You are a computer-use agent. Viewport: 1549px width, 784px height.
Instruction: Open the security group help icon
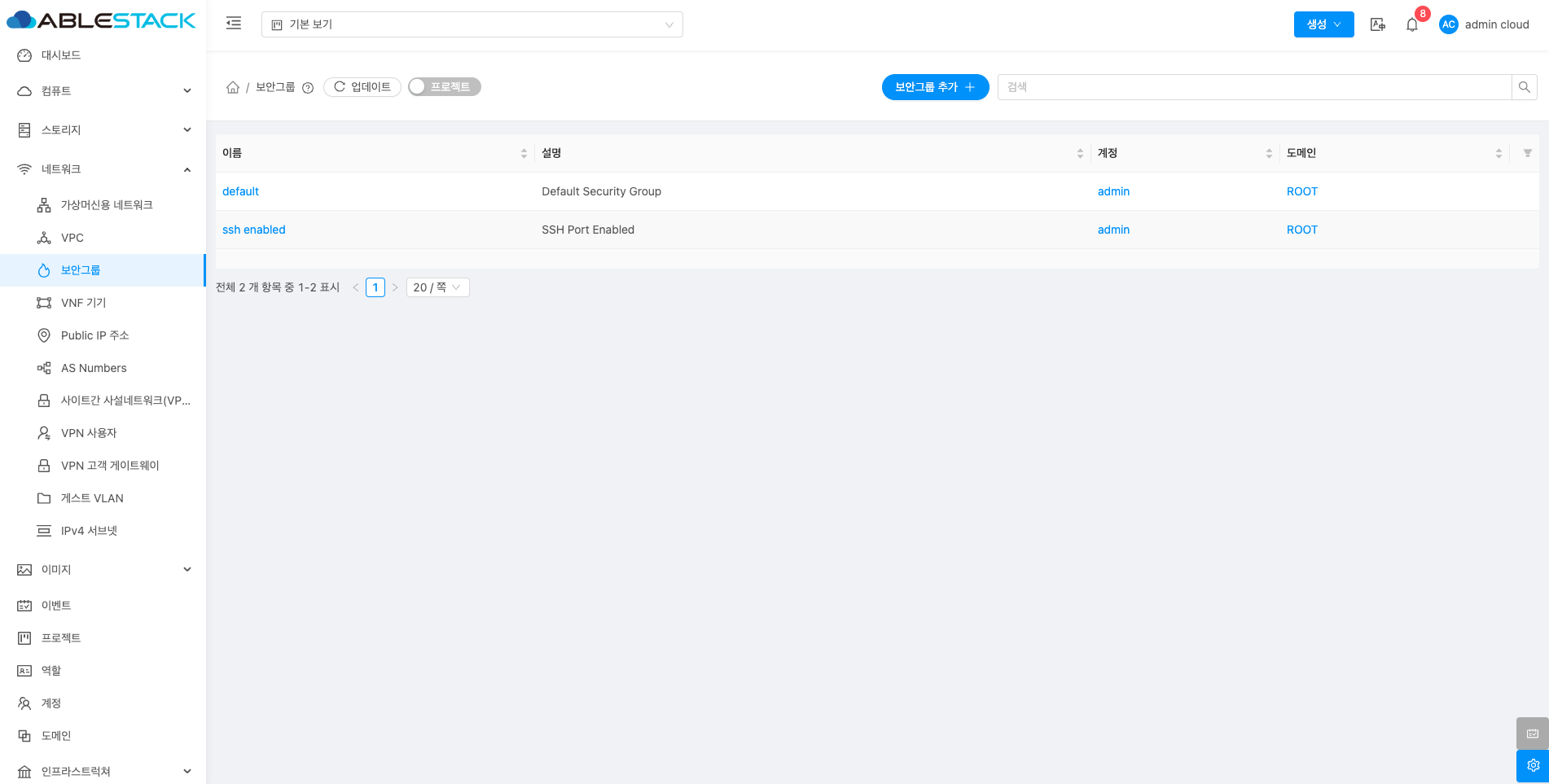308,88
